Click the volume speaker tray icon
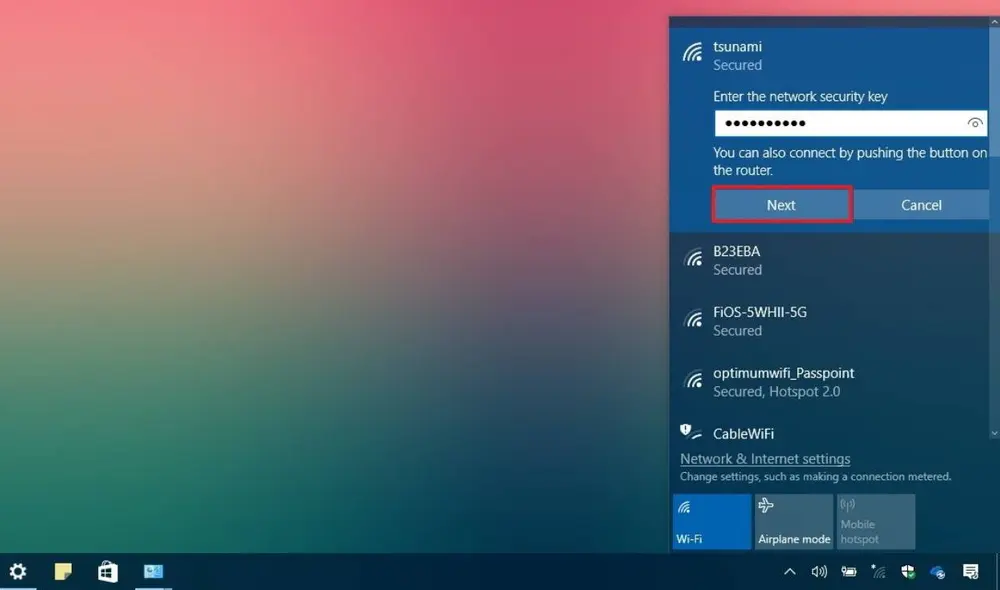This screenshot has width=1000, height=590. click(x=819, y=572)
